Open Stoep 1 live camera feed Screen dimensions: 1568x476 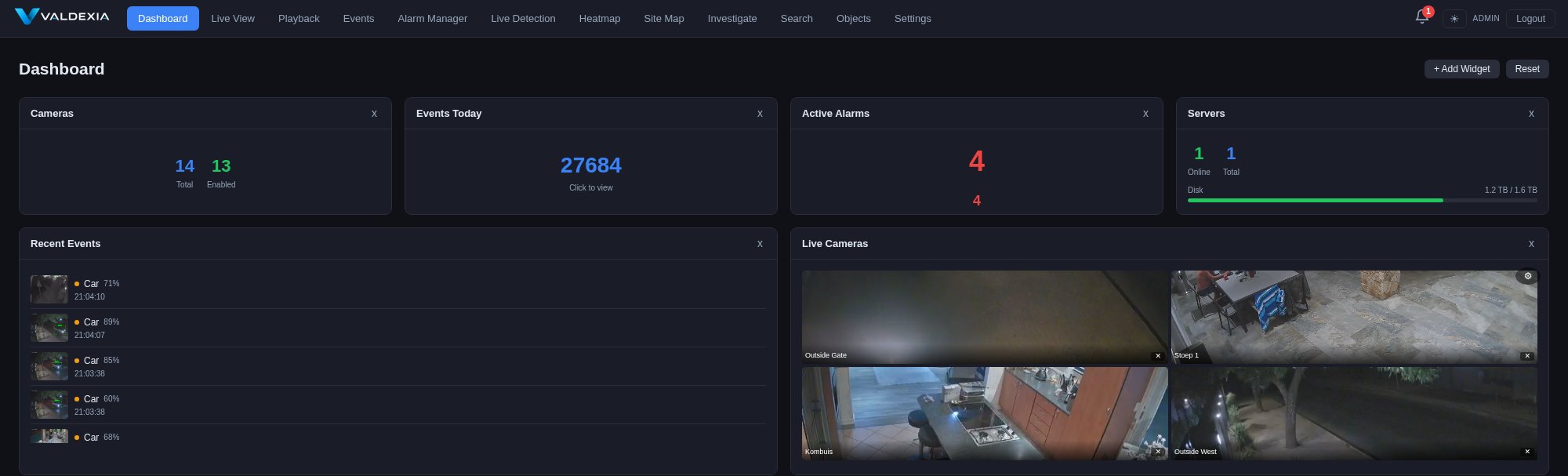1354,317
